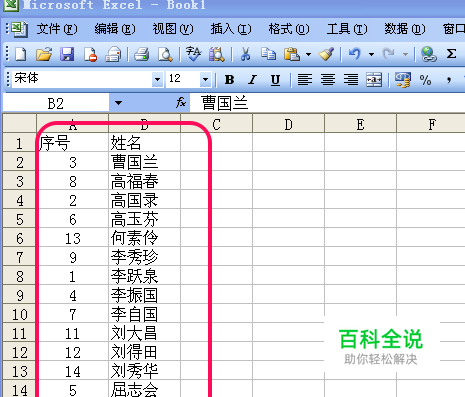Select column E header

[360, 124]
